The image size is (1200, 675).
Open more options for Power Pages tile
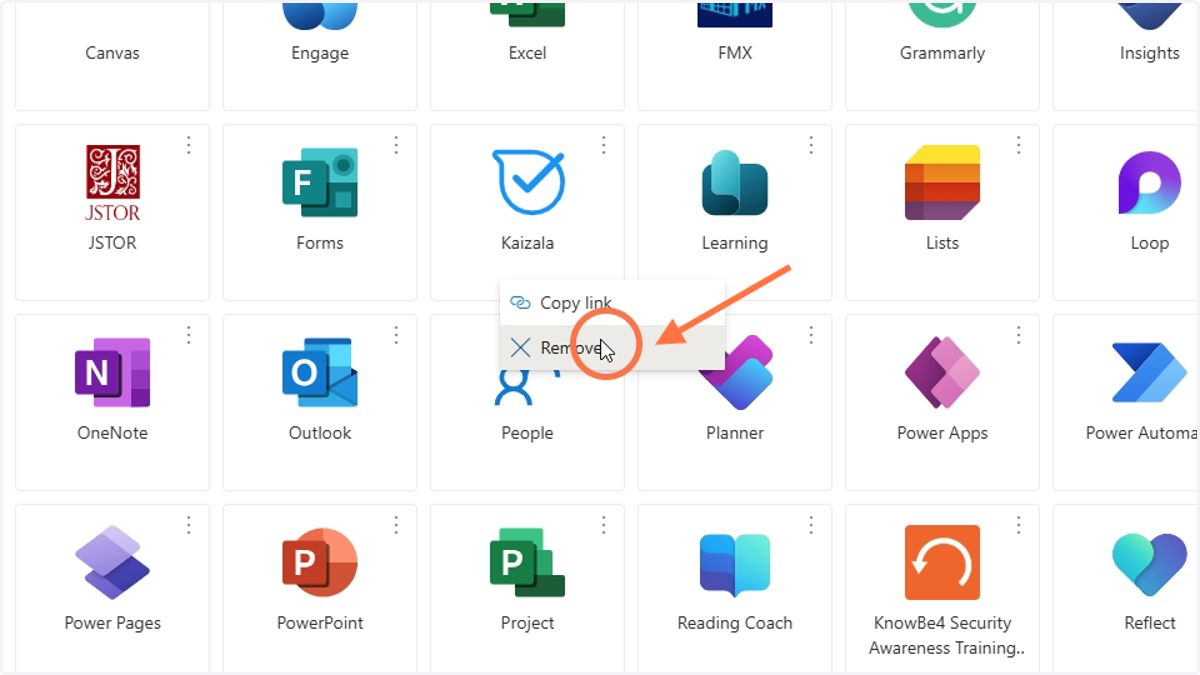(189, 525)
